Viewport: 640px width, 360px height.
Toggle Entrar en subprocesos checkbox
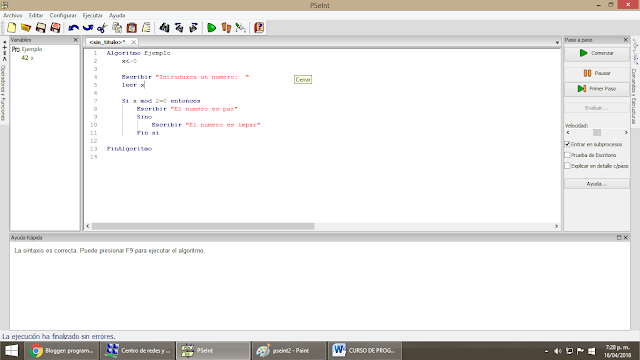[567, 144]
